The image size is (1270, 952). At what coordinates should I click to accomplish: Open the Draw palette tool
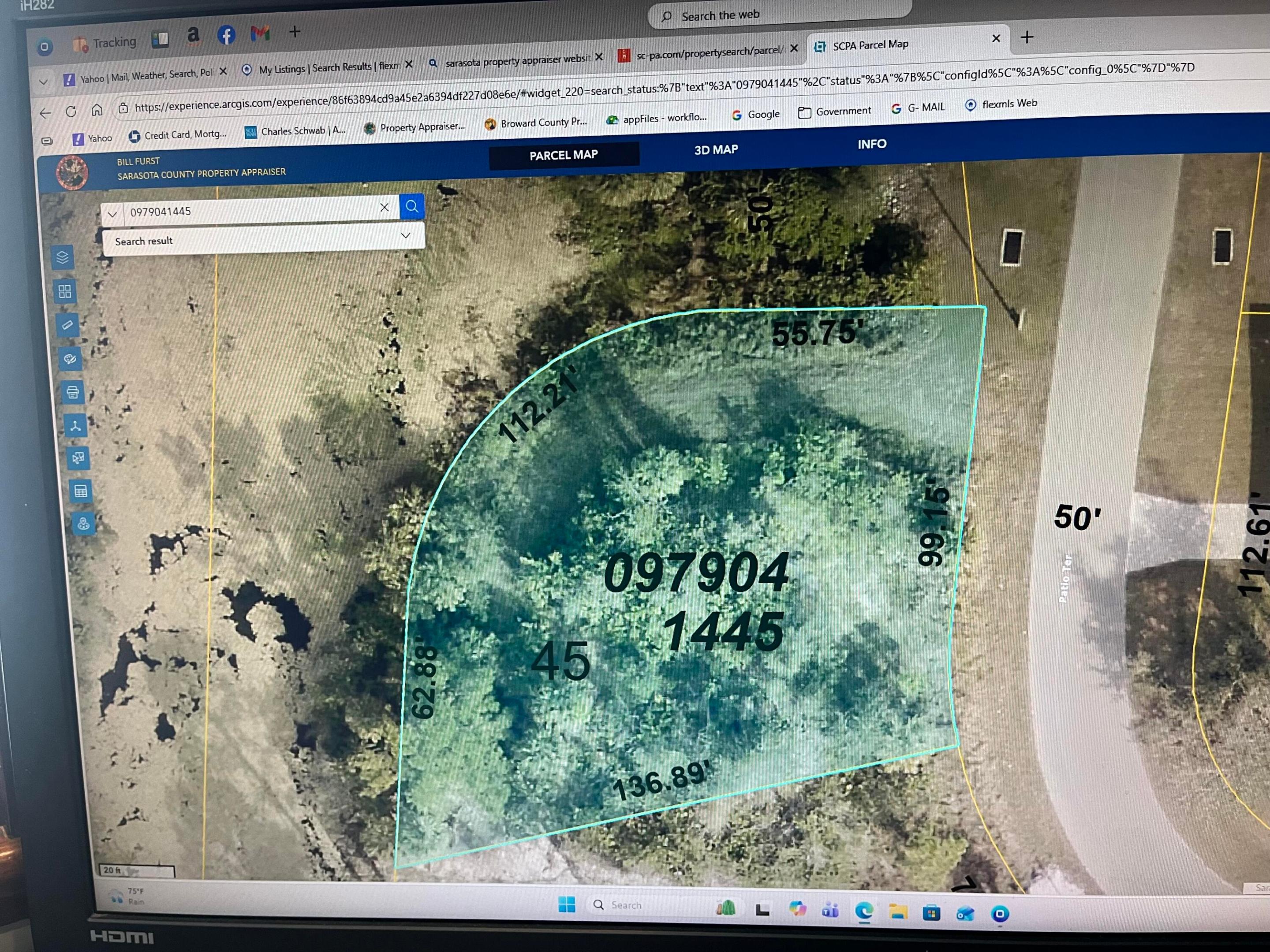pos(70,359)
